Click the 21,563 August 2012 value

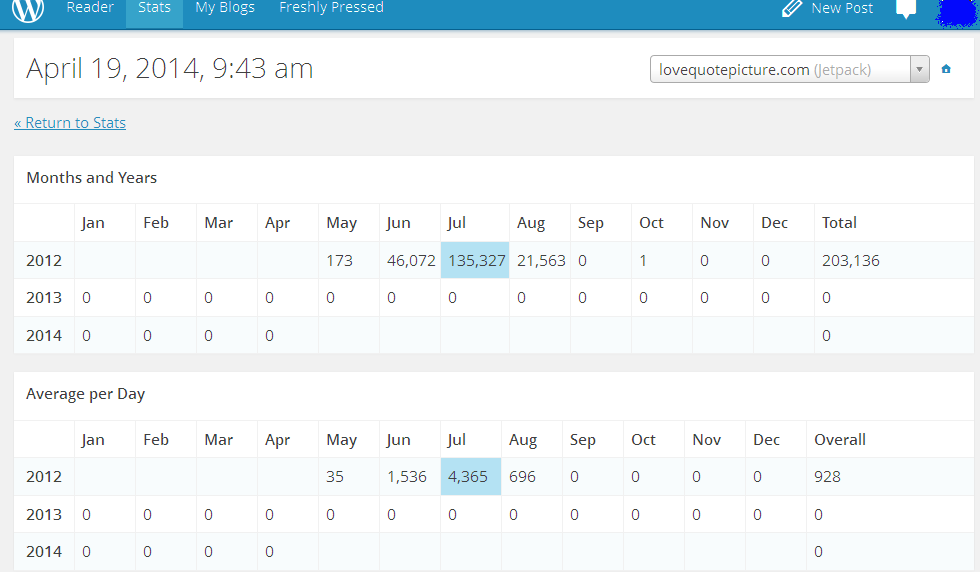pos(541,261)
